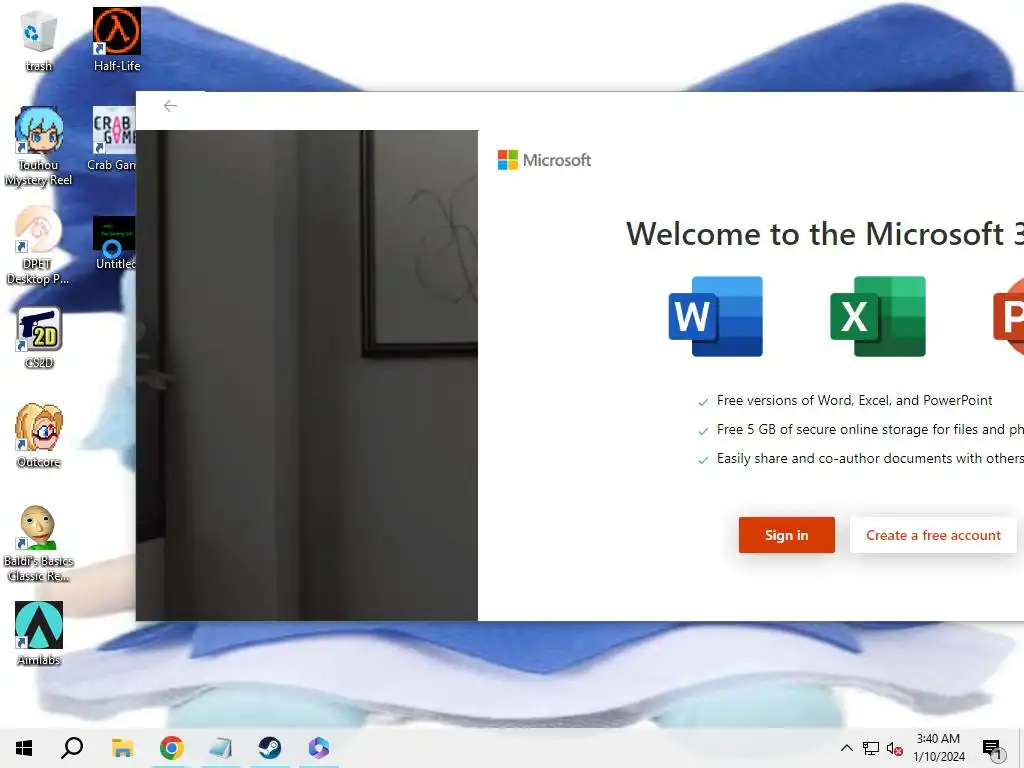Select the Crab Game desktop icon

pyautogui.click(x=112, y=140)
